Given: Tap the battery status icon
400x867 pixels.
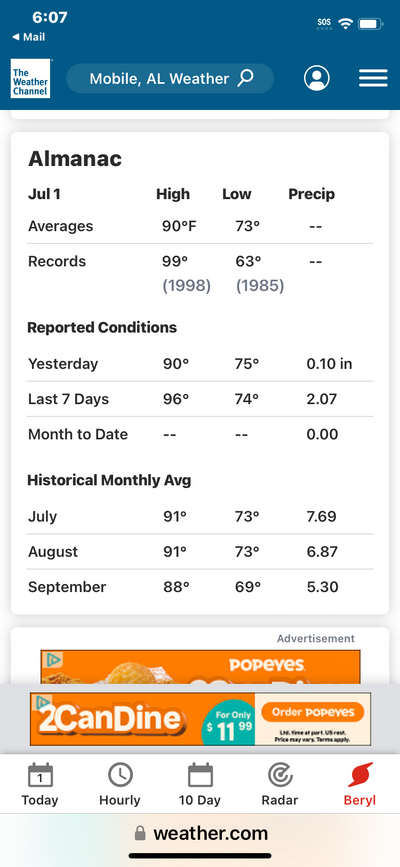Looking at the screenshot, I should coord(371,24).
